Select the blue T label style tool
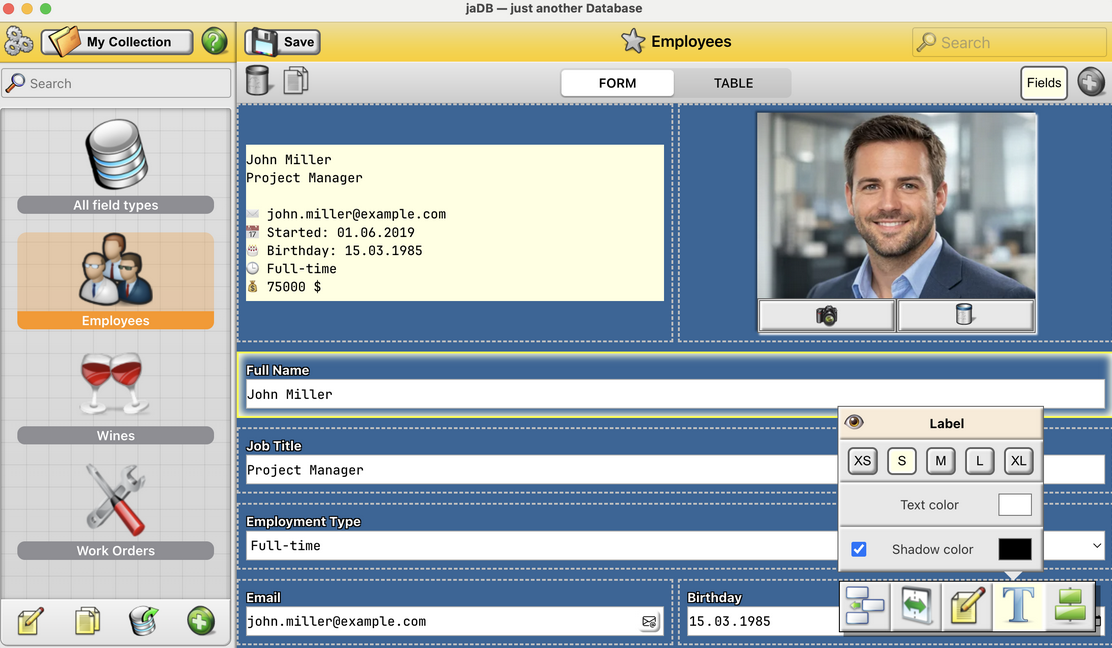 pos(1018,607)
